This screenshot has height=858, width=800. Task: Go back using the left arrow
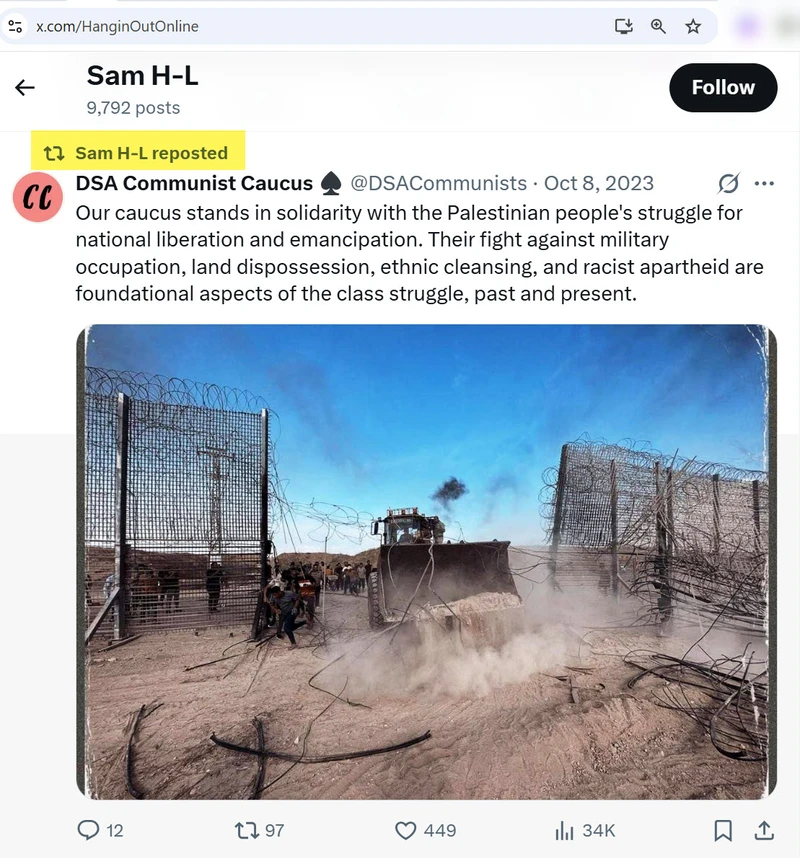[25, 88]
